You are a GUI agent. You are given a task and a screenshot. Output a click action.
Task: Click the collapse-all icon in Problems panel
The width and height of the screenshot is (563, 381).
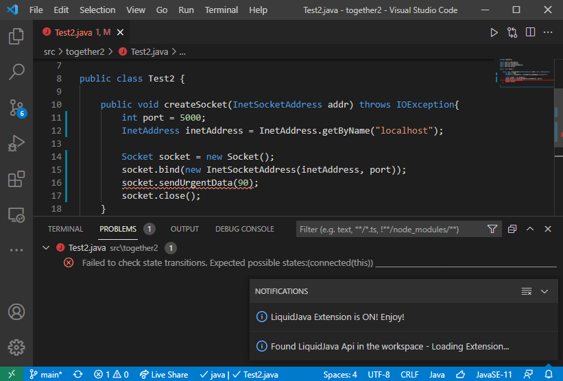(x=512, y=229)
